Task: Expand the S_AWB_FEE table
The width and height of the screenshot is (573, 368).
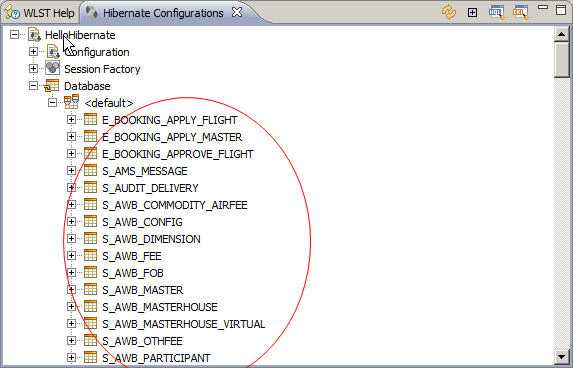Action: pos(71,255)
